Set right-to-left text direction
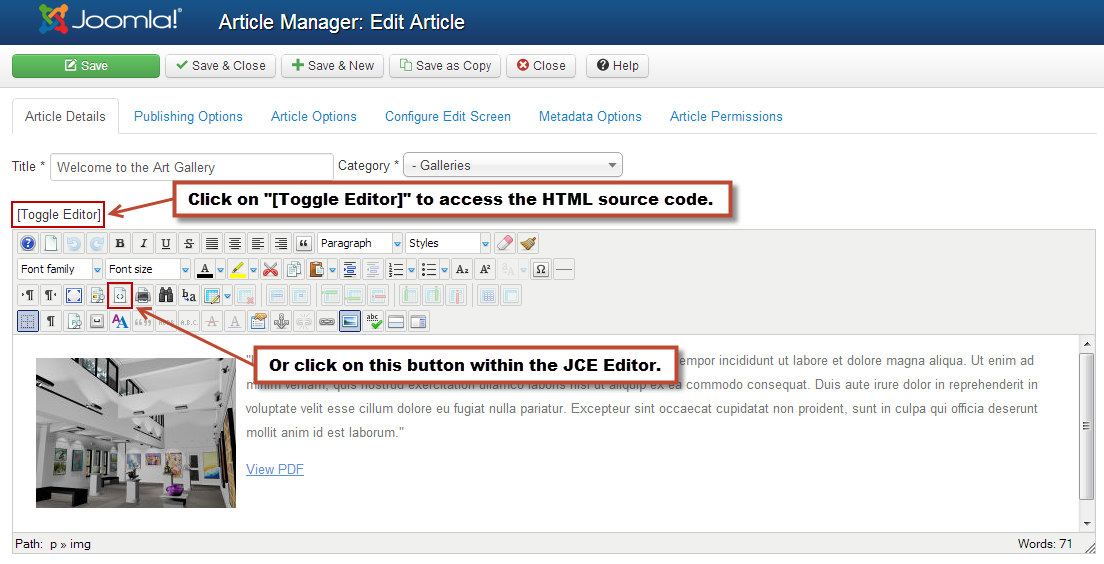Image resolution: width=1104 pixels, height=564 pixels. [x=51, y=295]
